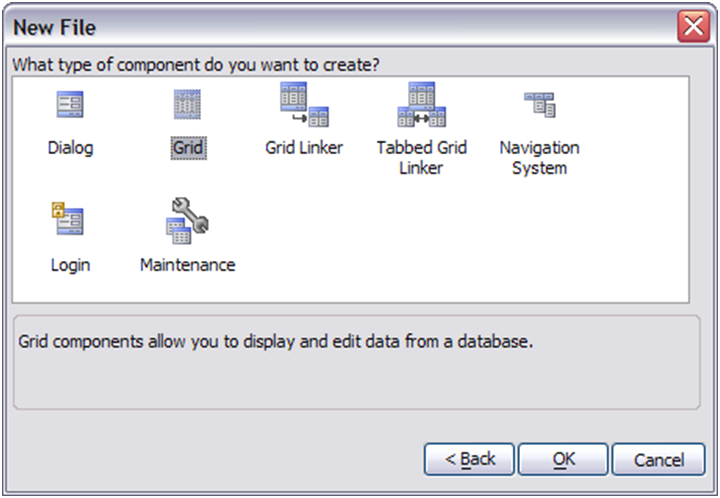Click the "Navigation System" caption

point(540,157)
